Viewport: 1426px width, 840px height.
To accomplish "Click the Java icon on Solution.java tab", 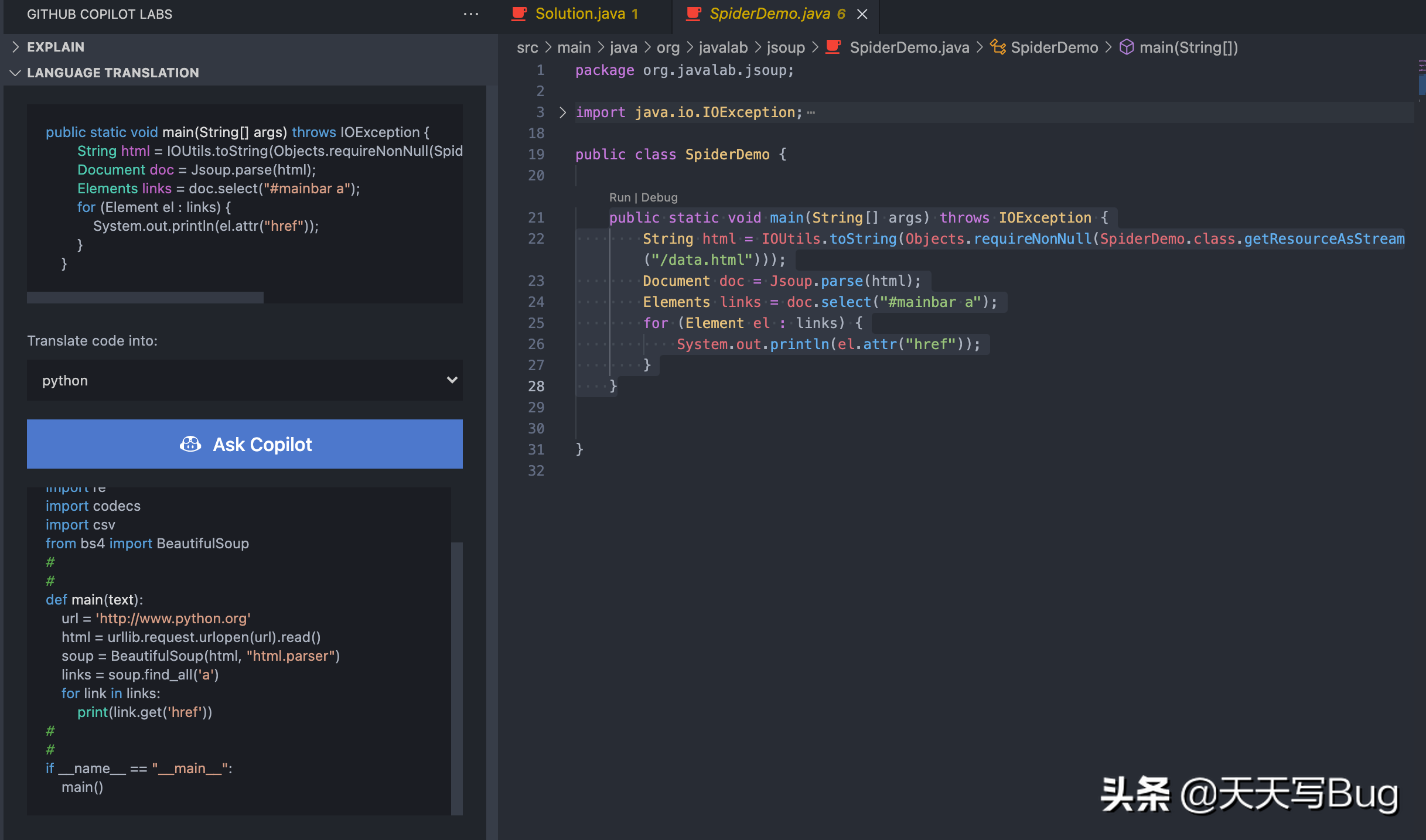I will click(x=519, y=14).
